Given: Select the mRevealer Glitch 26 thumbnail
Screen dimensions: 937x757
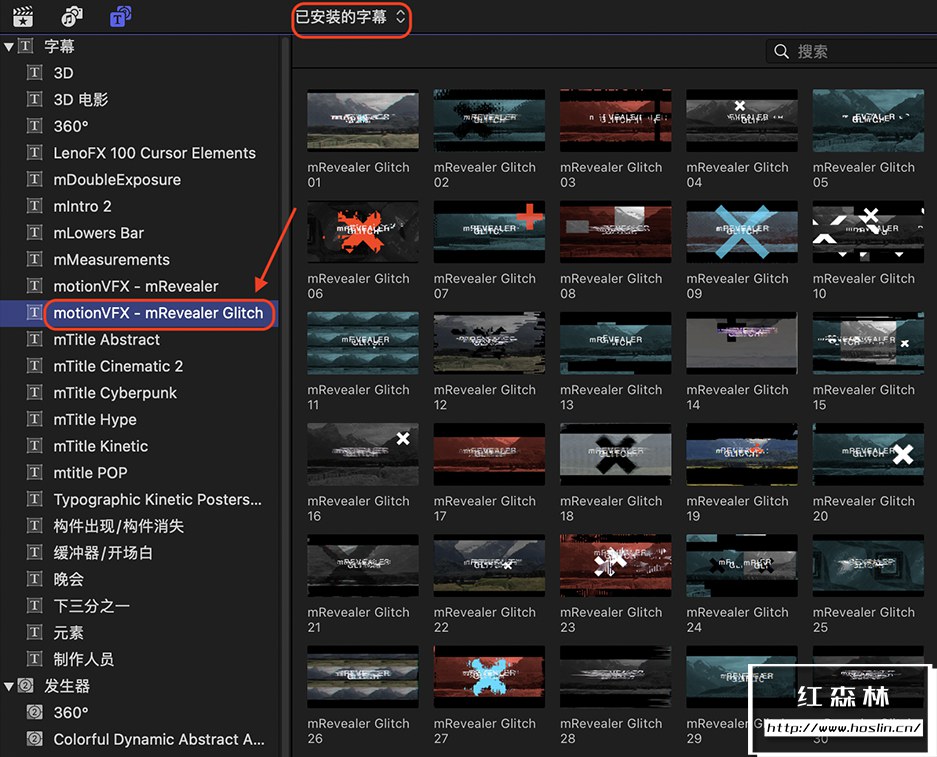Looking at the screenshot, I should [x=363, y=676].
